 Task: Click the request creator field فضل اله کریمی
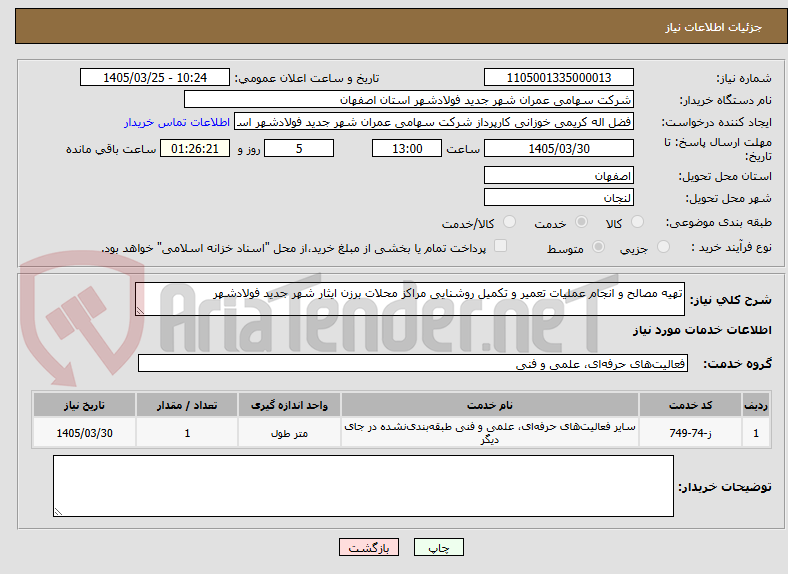(434, 122)
